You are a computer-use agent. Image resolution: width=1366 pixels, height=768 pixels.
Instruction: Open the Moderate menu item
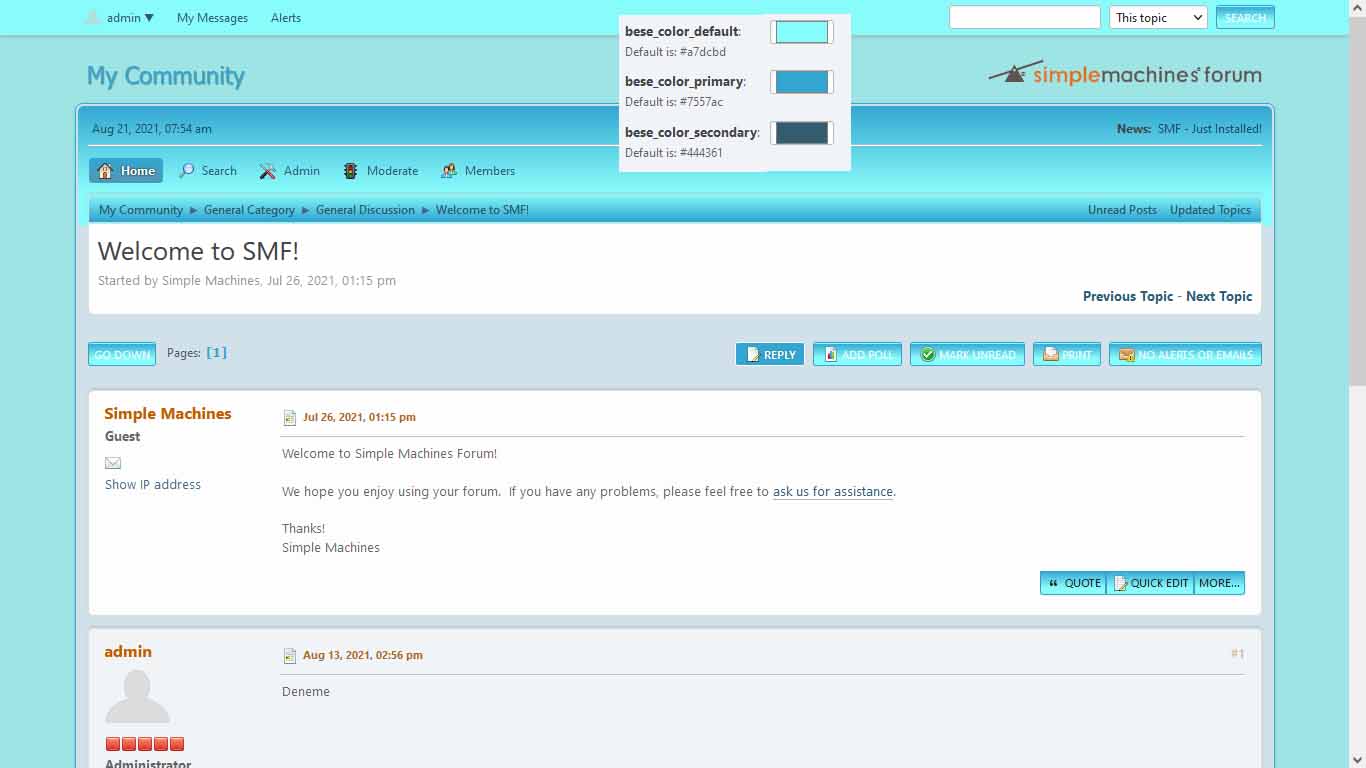380,171
